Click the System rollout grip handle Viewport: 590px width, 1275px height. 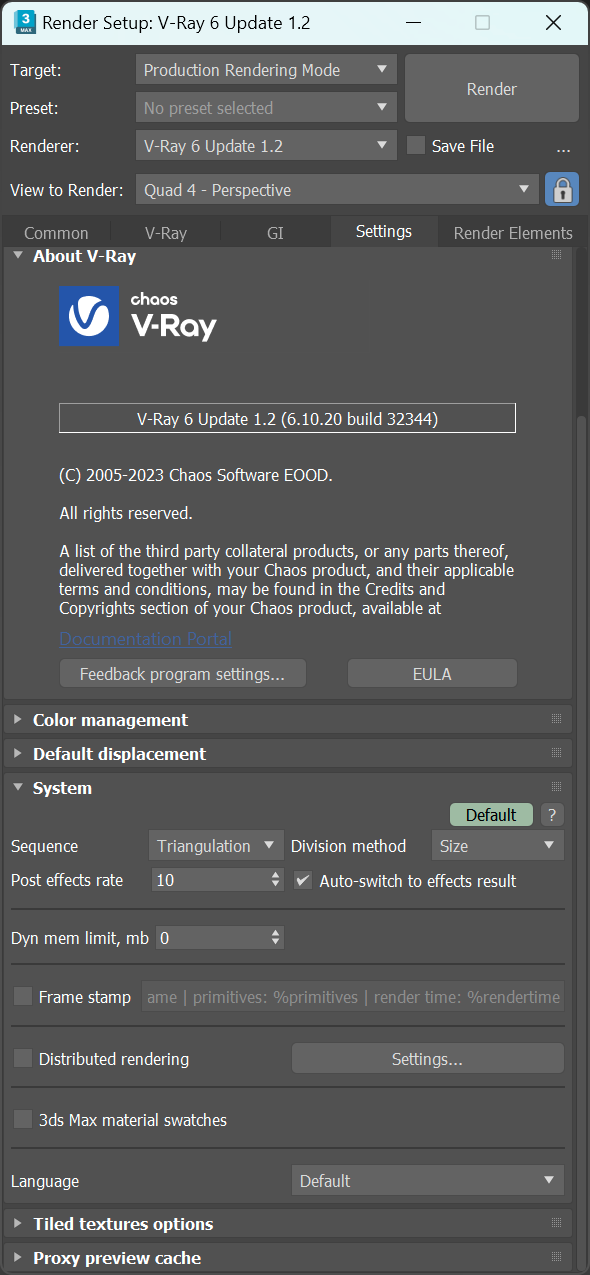pyautogui.click(x=557, y=788)
